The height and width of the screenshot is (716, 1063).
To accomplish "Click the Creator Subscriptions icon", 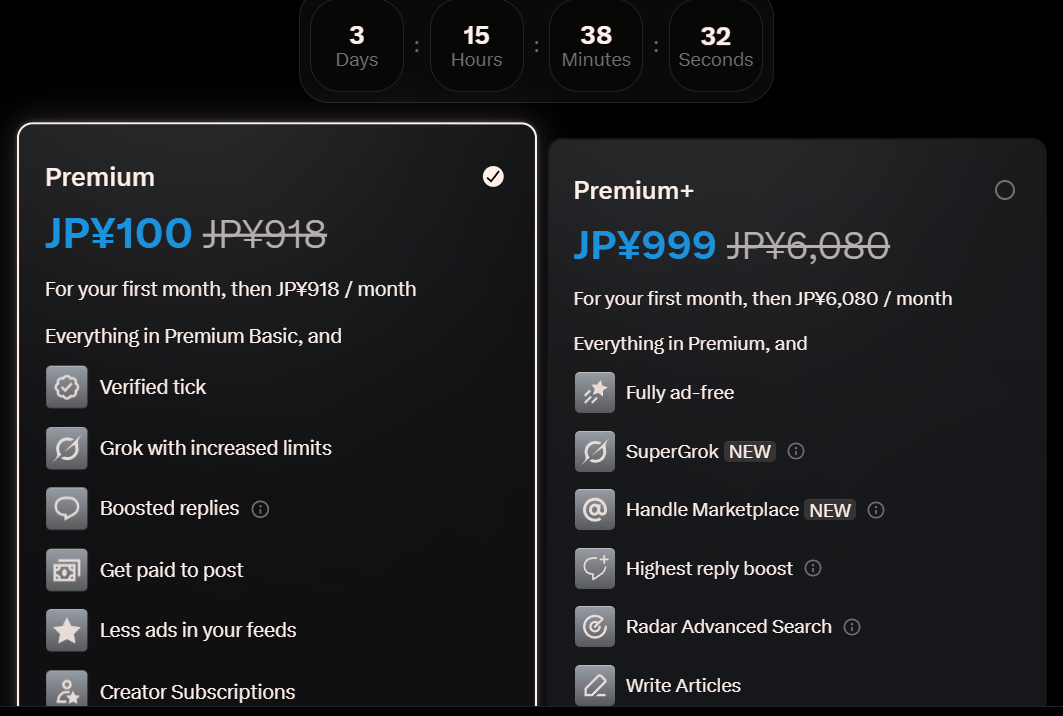I will click(67, 691).
